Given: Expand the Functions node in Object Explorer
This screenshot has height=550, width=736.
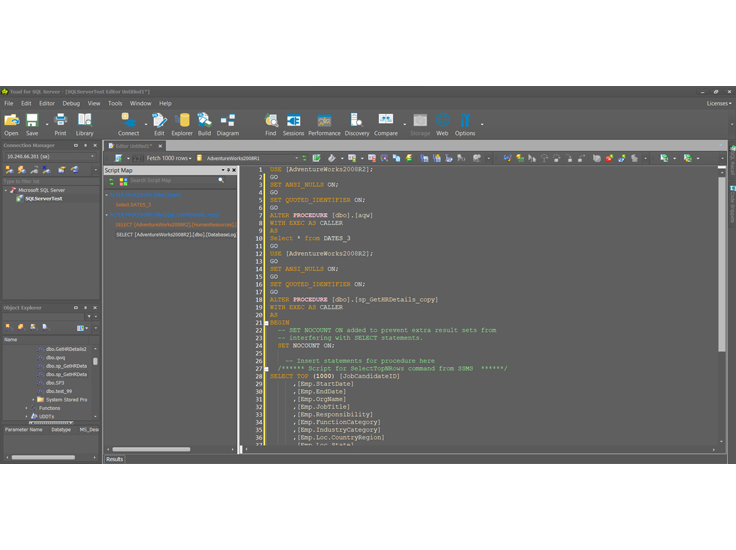Looking at the screenshot, I should coord(26,408).
